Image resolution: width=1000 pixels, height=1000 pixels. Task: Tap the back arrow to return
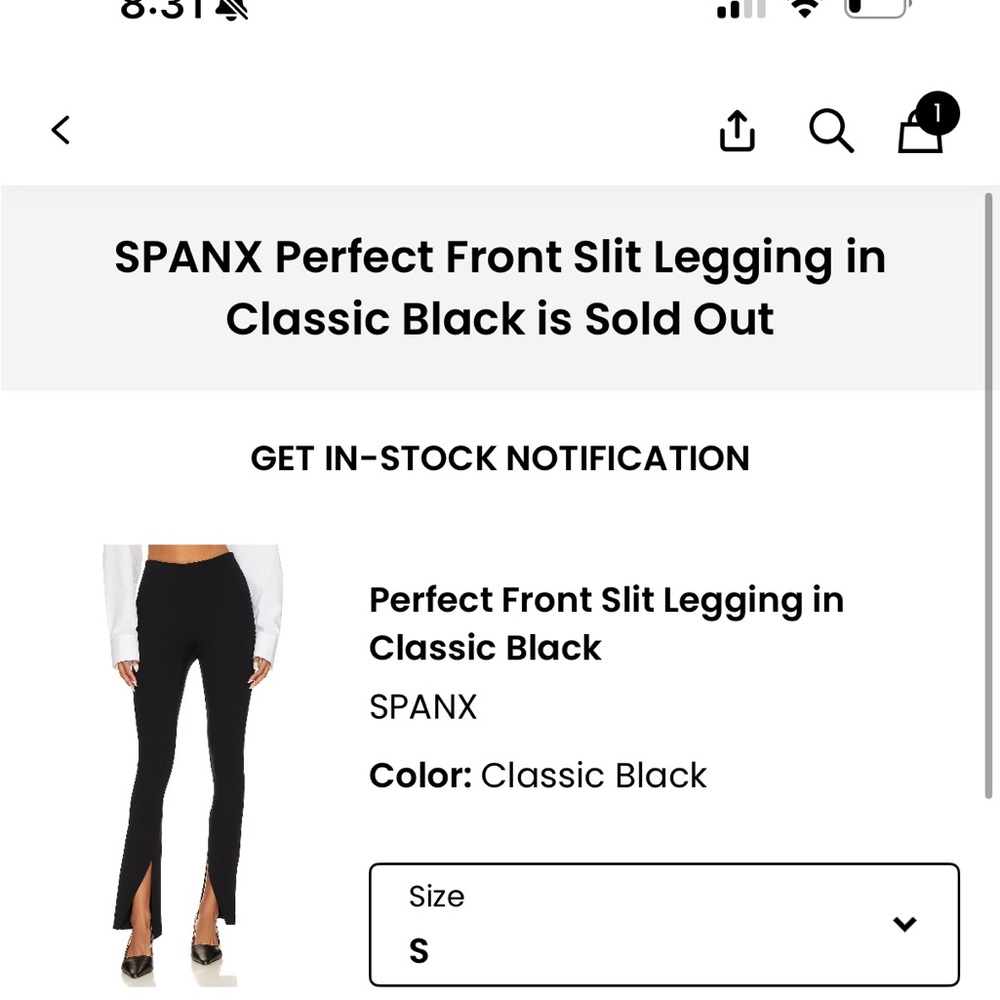tap(60, 130)
